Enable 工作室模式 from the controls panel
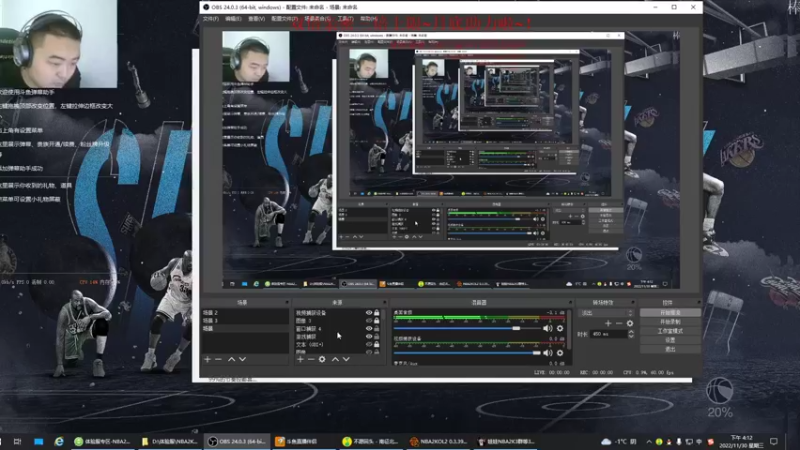The height and width of the screenshot is (450, 800). 670,331
